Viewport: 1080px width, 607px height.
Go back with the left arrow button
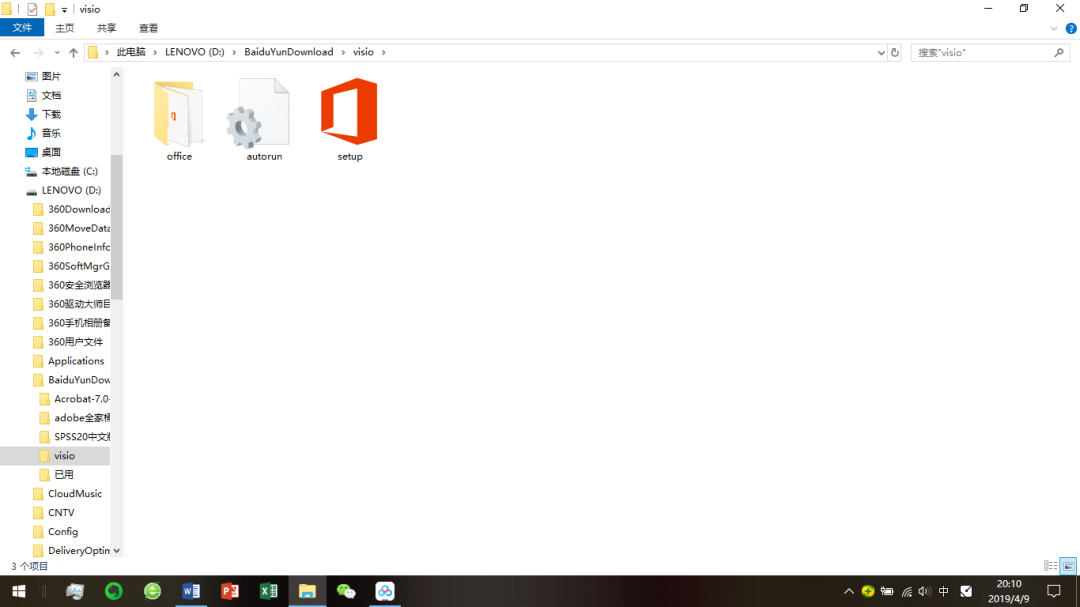click(x=15, y=52)
